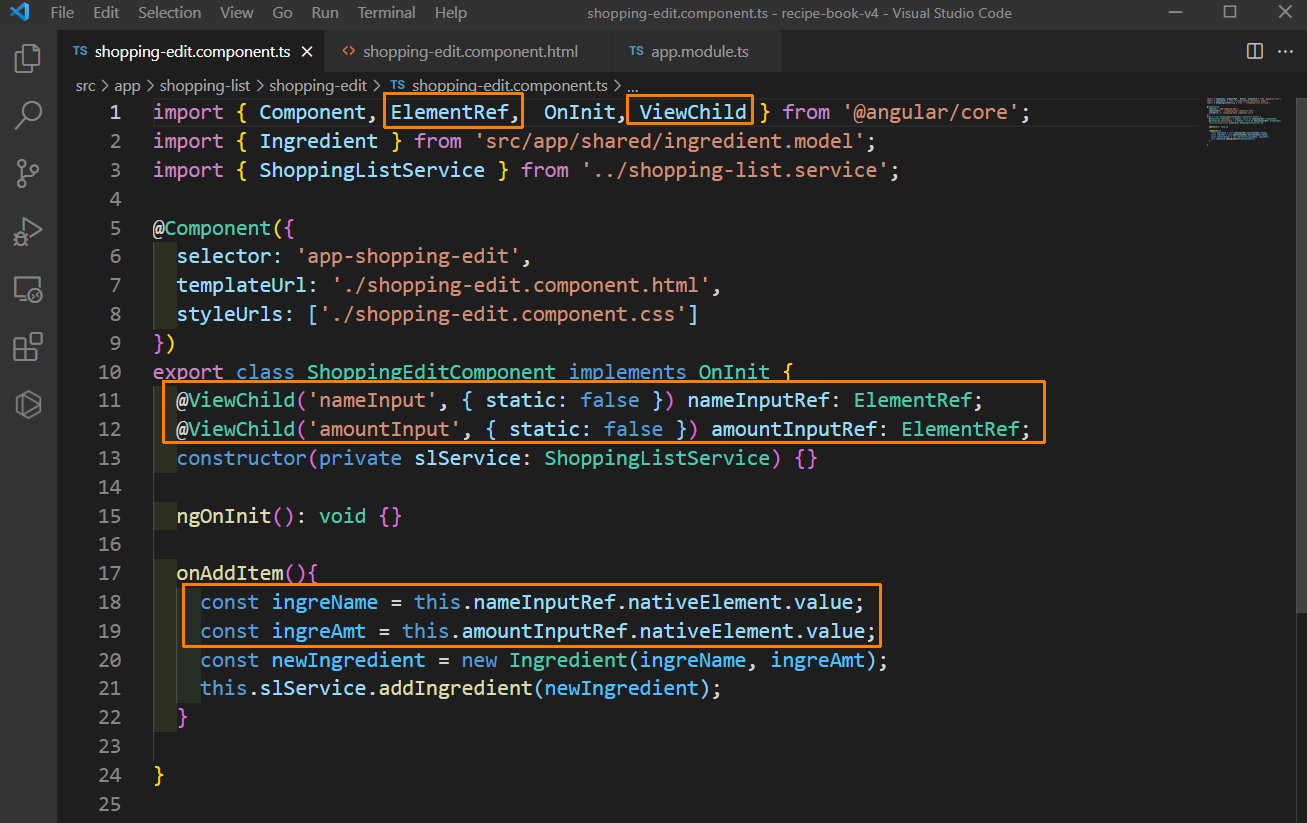This screenshot has width=1307, height=823.
Task: Click ShoppingEditComponent class name
Action: click(x=432, y=372)
